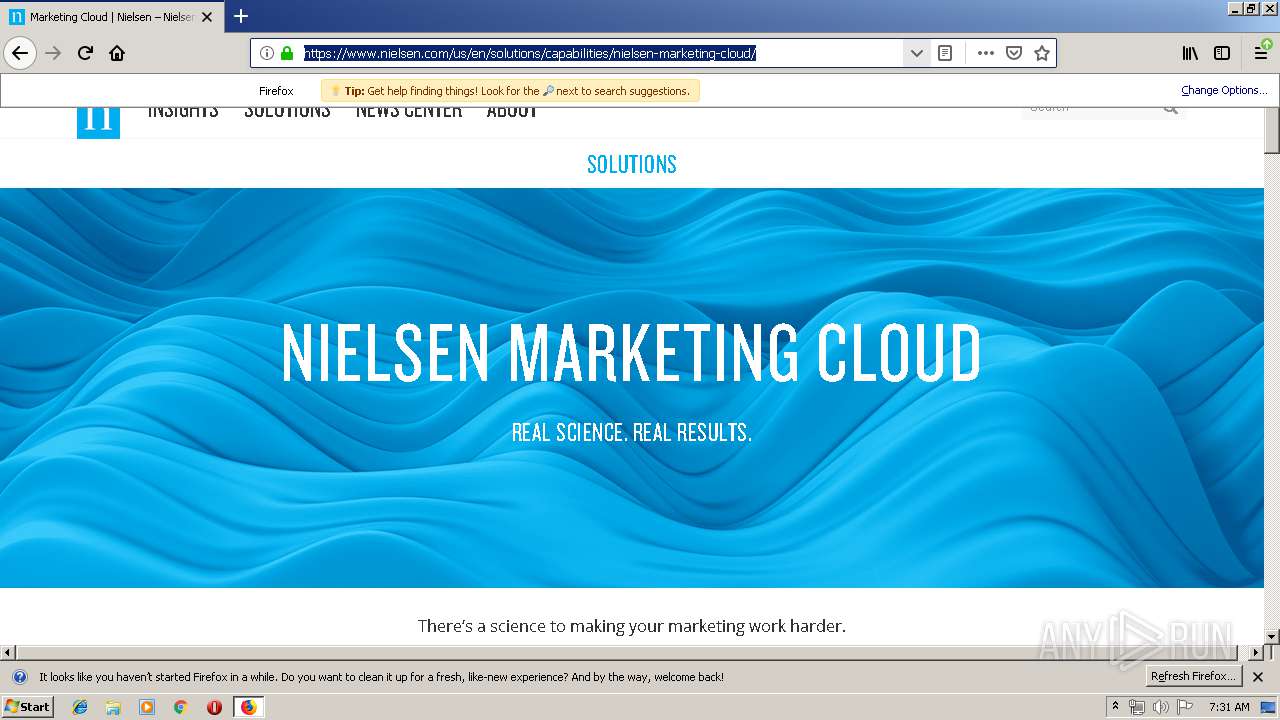Show site information icon in address bar

coord(267,53)
